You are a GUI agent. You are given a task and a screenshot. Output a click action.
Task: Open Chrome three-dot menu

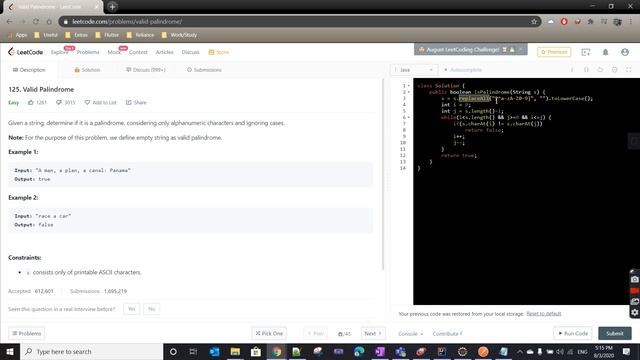pyautogui.click(x=631, y=22)
